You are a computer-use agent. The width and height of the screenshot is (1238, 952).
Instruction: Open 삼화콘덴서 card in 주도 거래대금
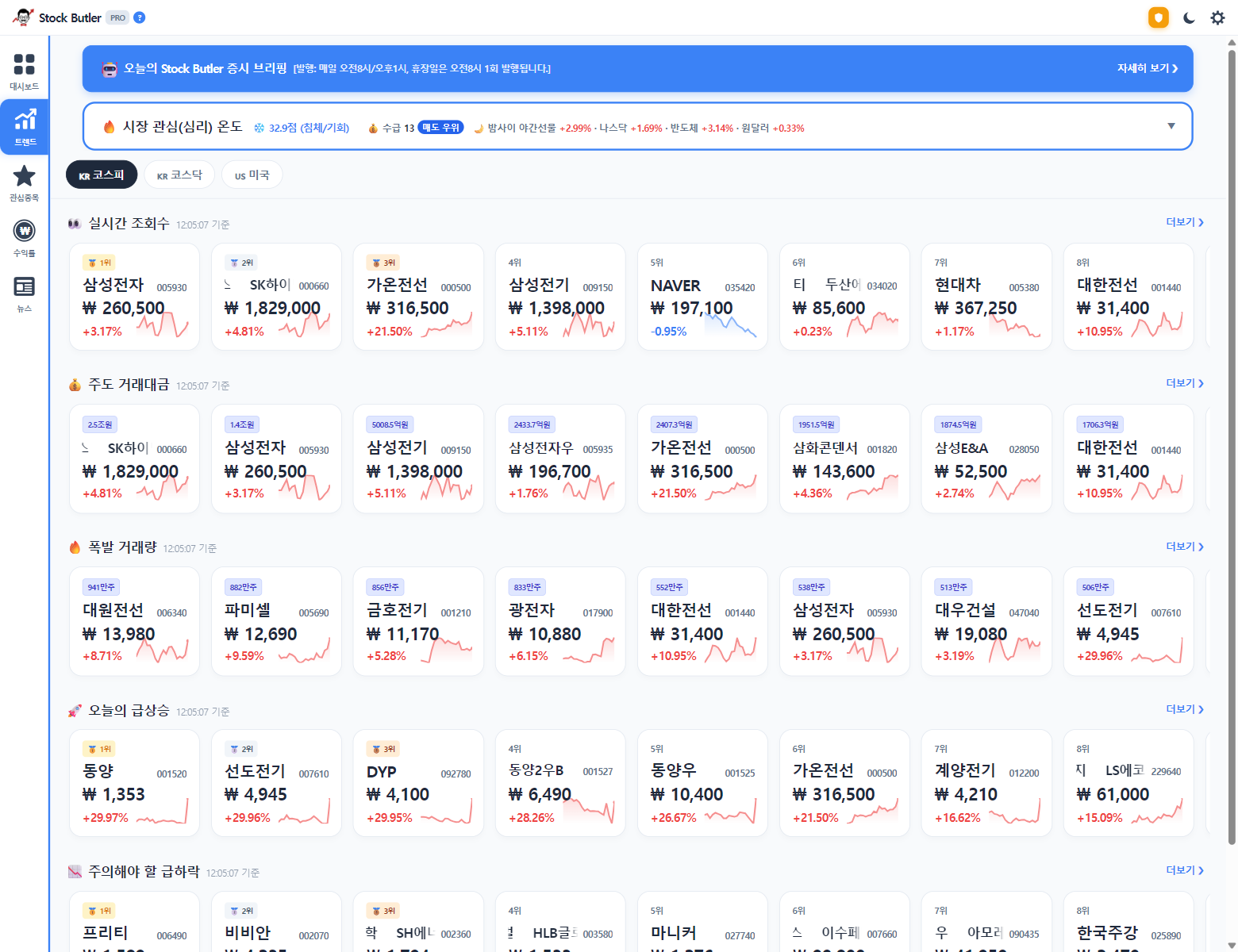[844, 459]
